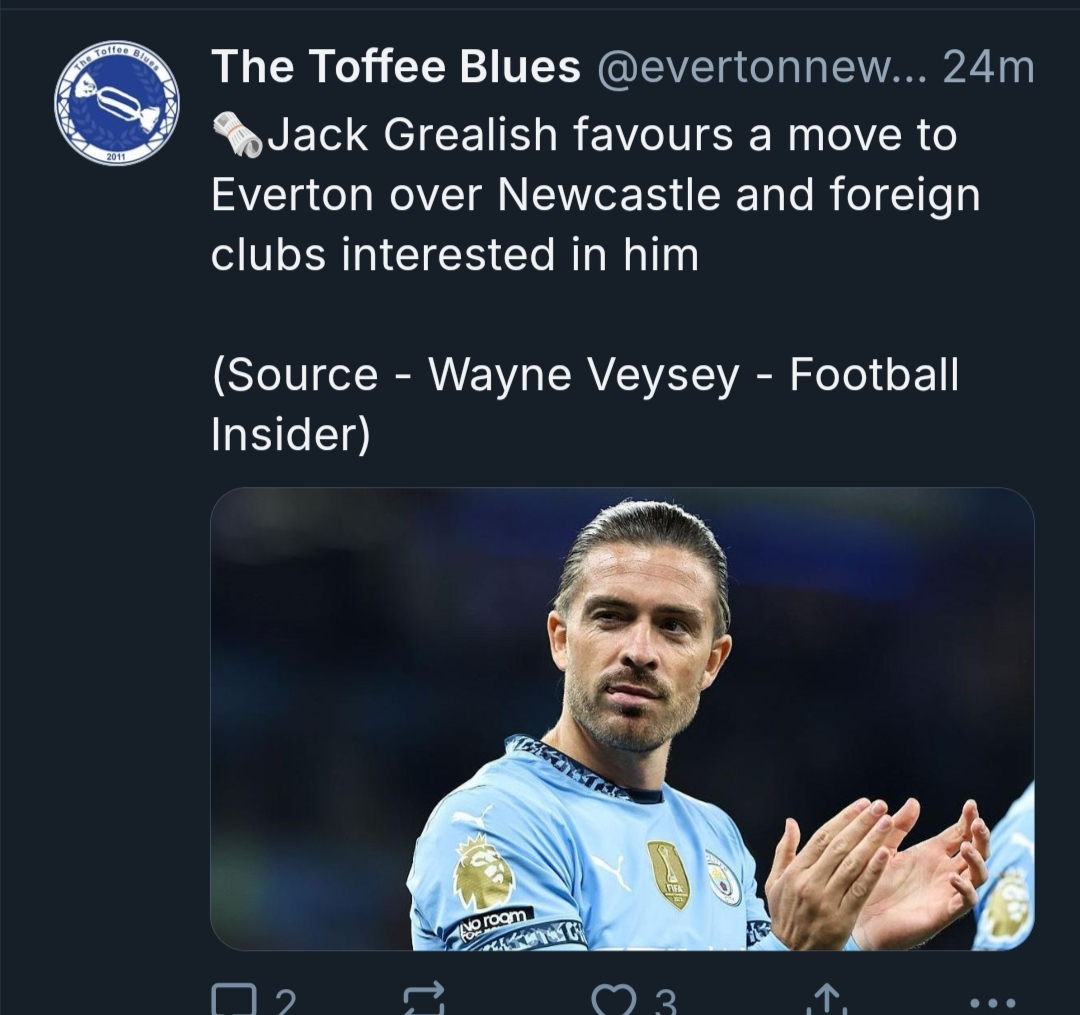Open the Jack Grealish photo

[x=622, y=718]
